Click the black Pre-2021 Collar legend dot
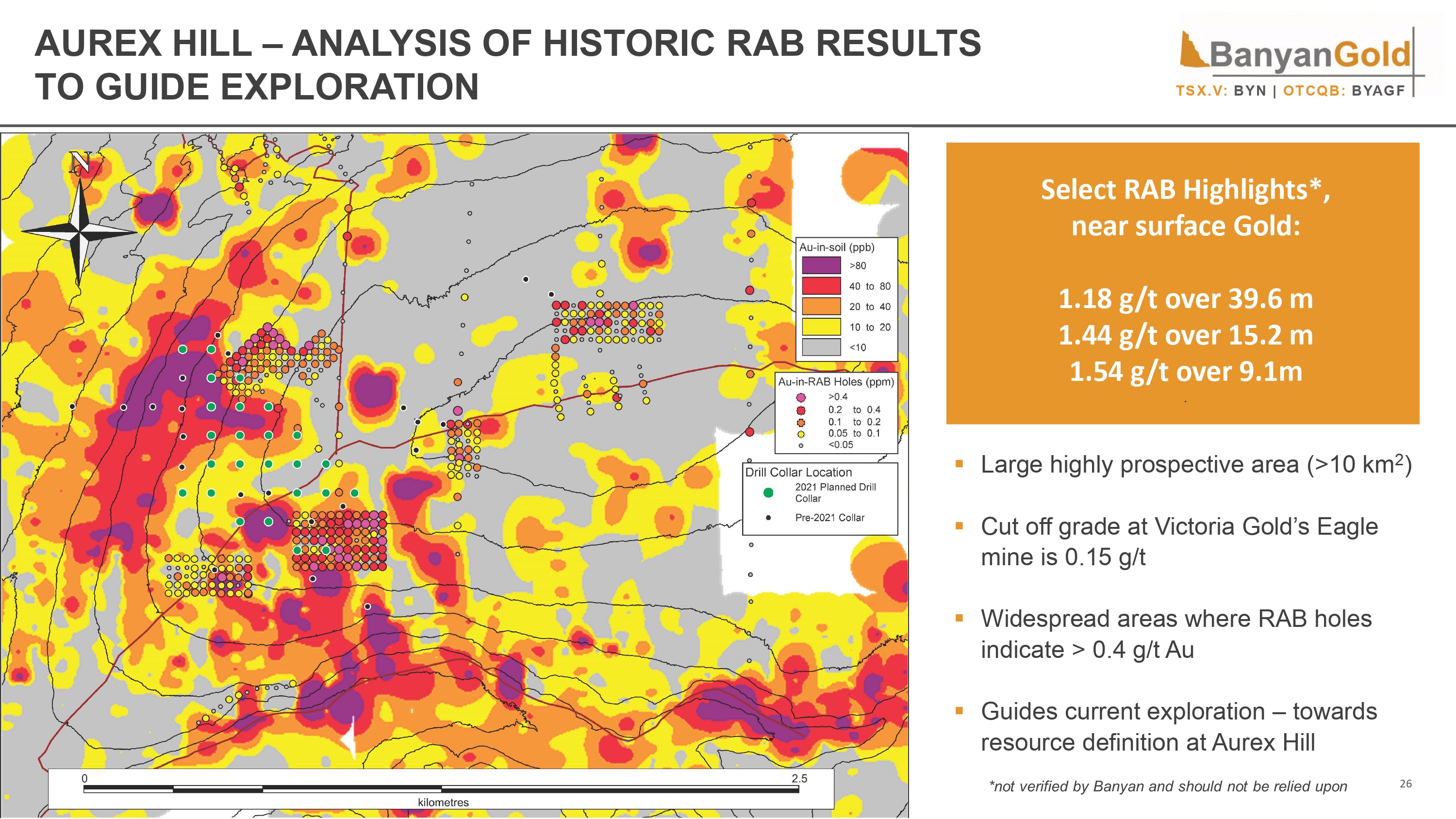Image resolution: width=1456 pixels, height=819 pixels. click(x=768, y=518)
